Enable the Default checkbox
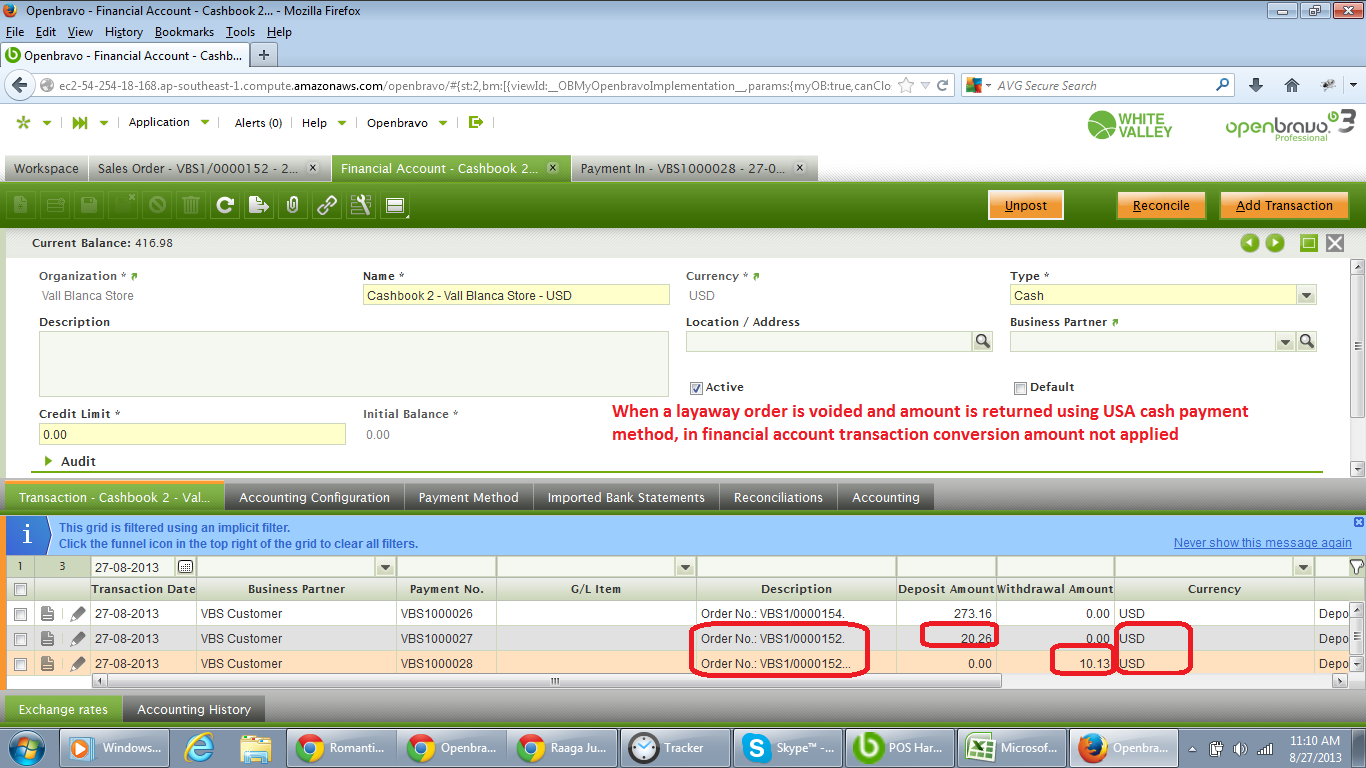 point(1020,388)
